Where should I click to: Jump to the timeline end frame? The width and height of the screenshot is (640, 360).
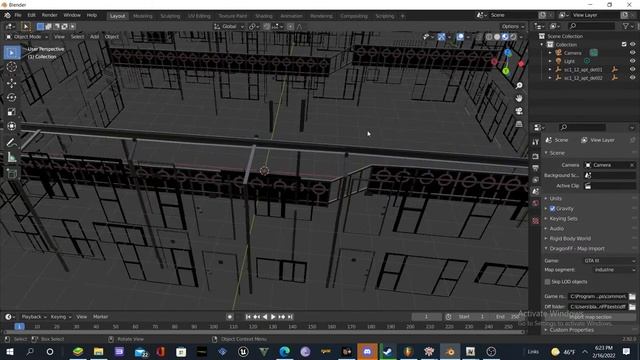click(x=290, y=317)
